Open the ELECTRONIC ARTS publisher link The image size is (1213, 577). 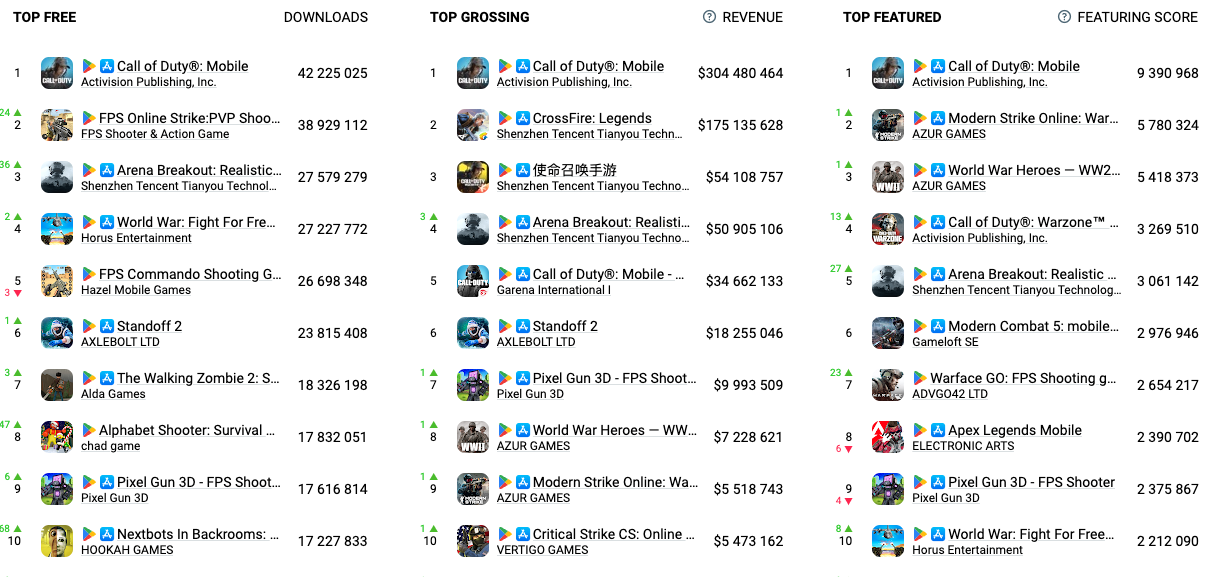point(963,446)
